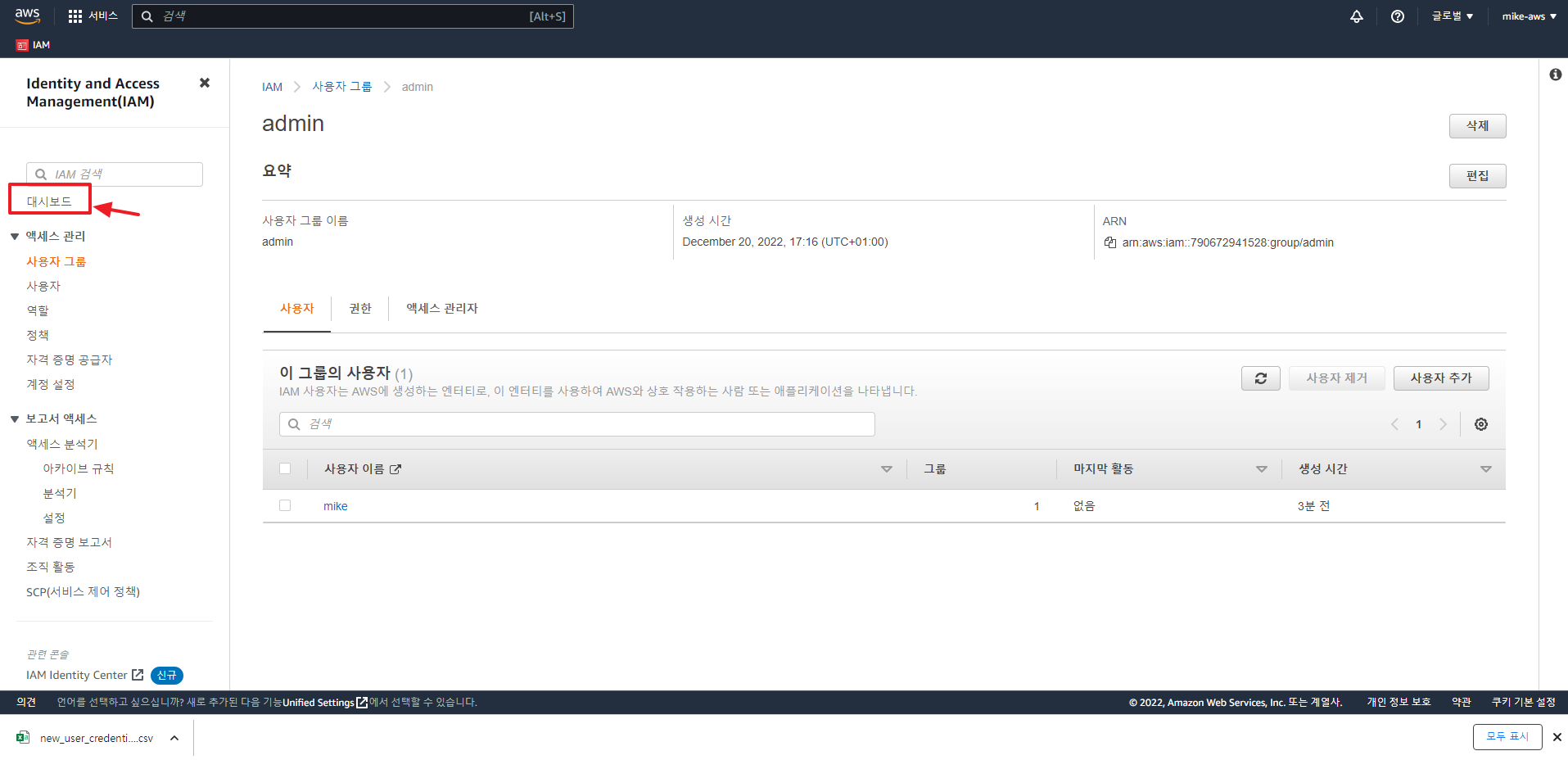1568x760 pixels.
Task: Open 자격 증명 보고서 in the sidebar
Action: pos(69,542)
